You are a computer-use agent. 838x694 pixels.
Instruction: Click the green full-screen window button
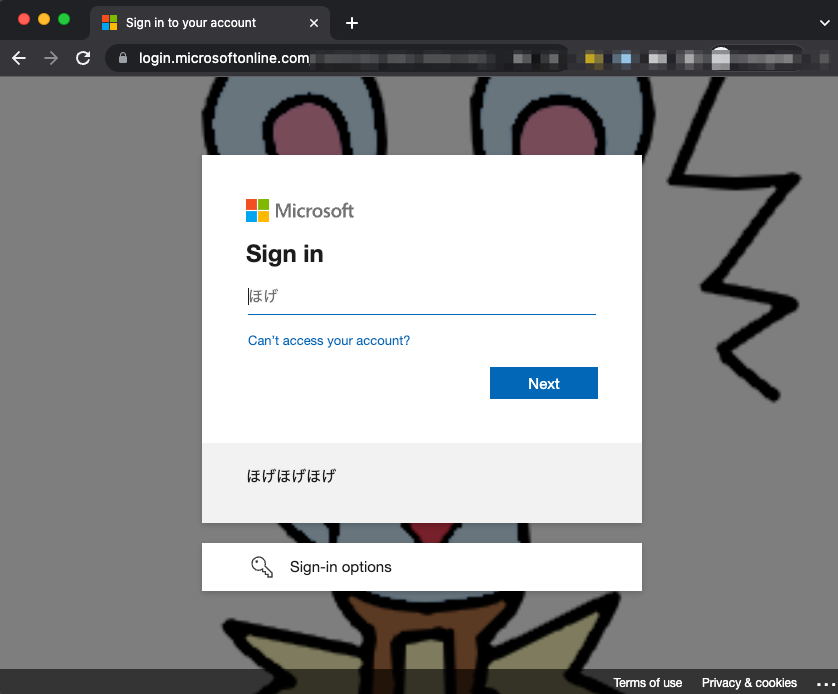pyautogui.click(x=64, y=19)
